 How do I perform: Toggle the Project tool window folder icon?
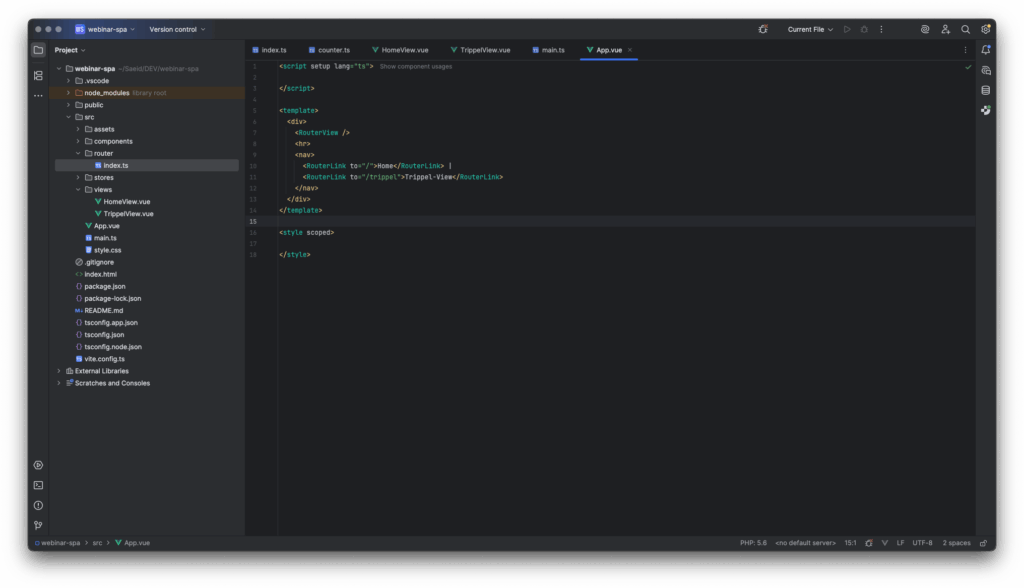(x=38, y=50)
